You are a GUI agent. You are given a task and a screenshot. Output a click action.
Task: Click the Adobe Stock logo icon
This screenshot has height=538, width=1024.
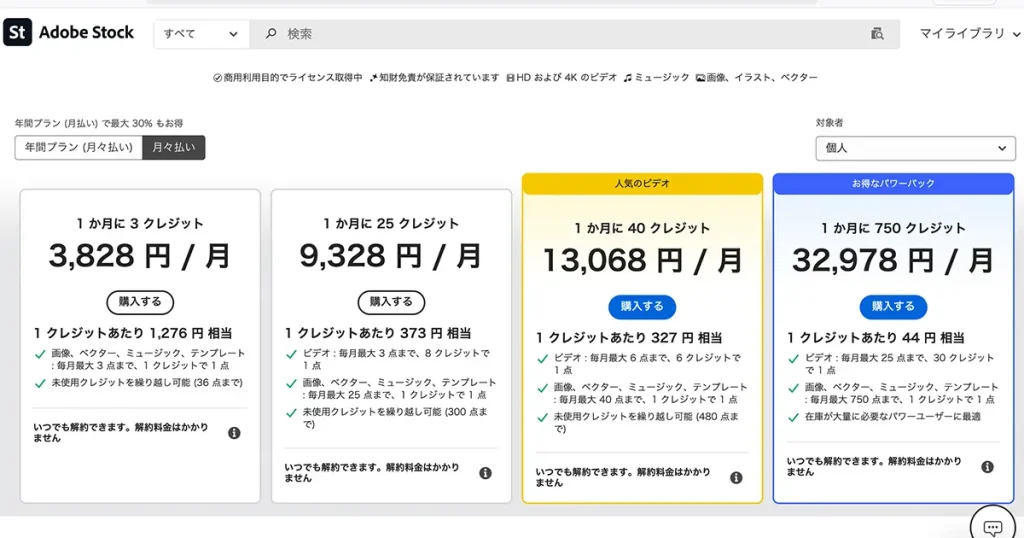click(x=18, y=33)
